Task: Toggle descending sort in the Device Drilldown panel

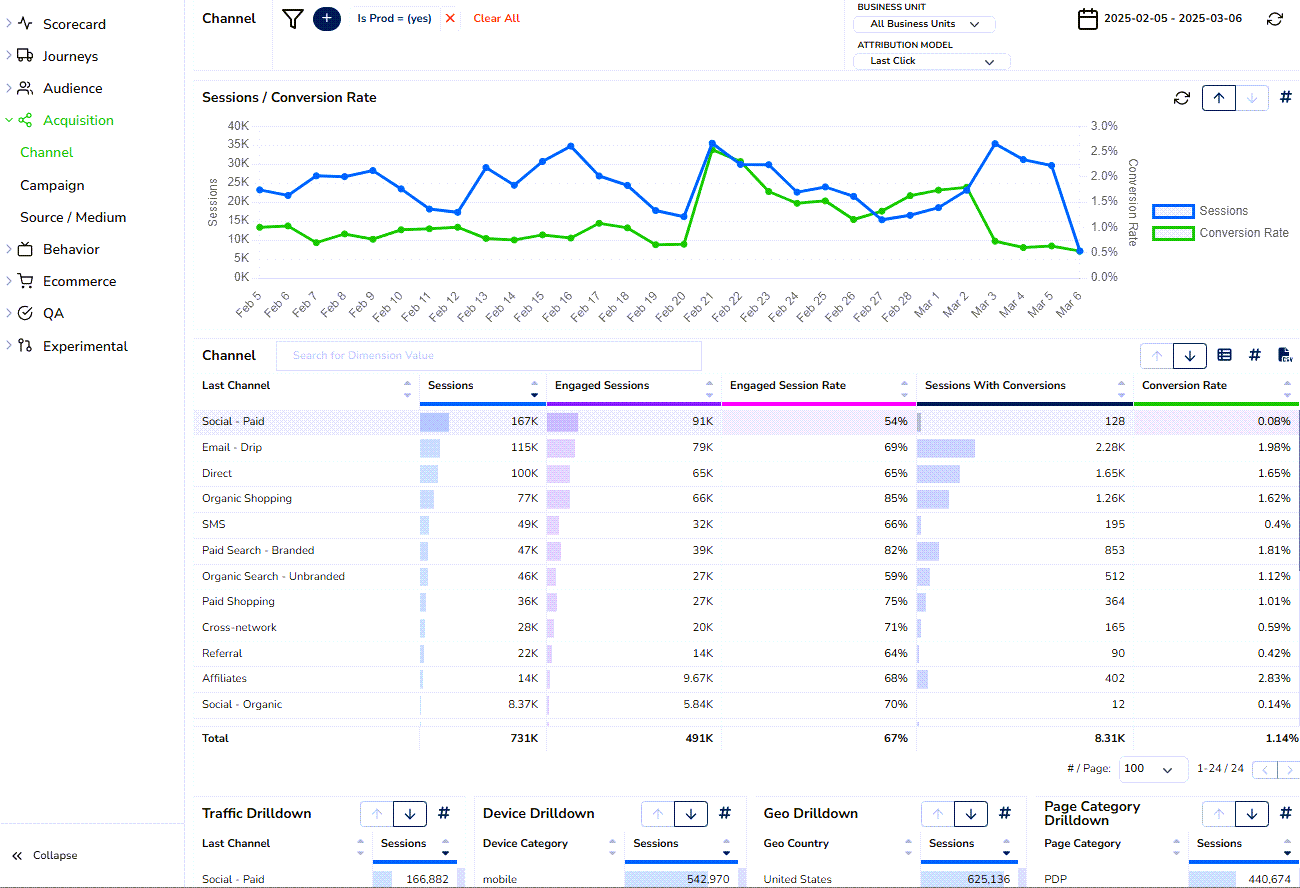Action: (690, 813)
